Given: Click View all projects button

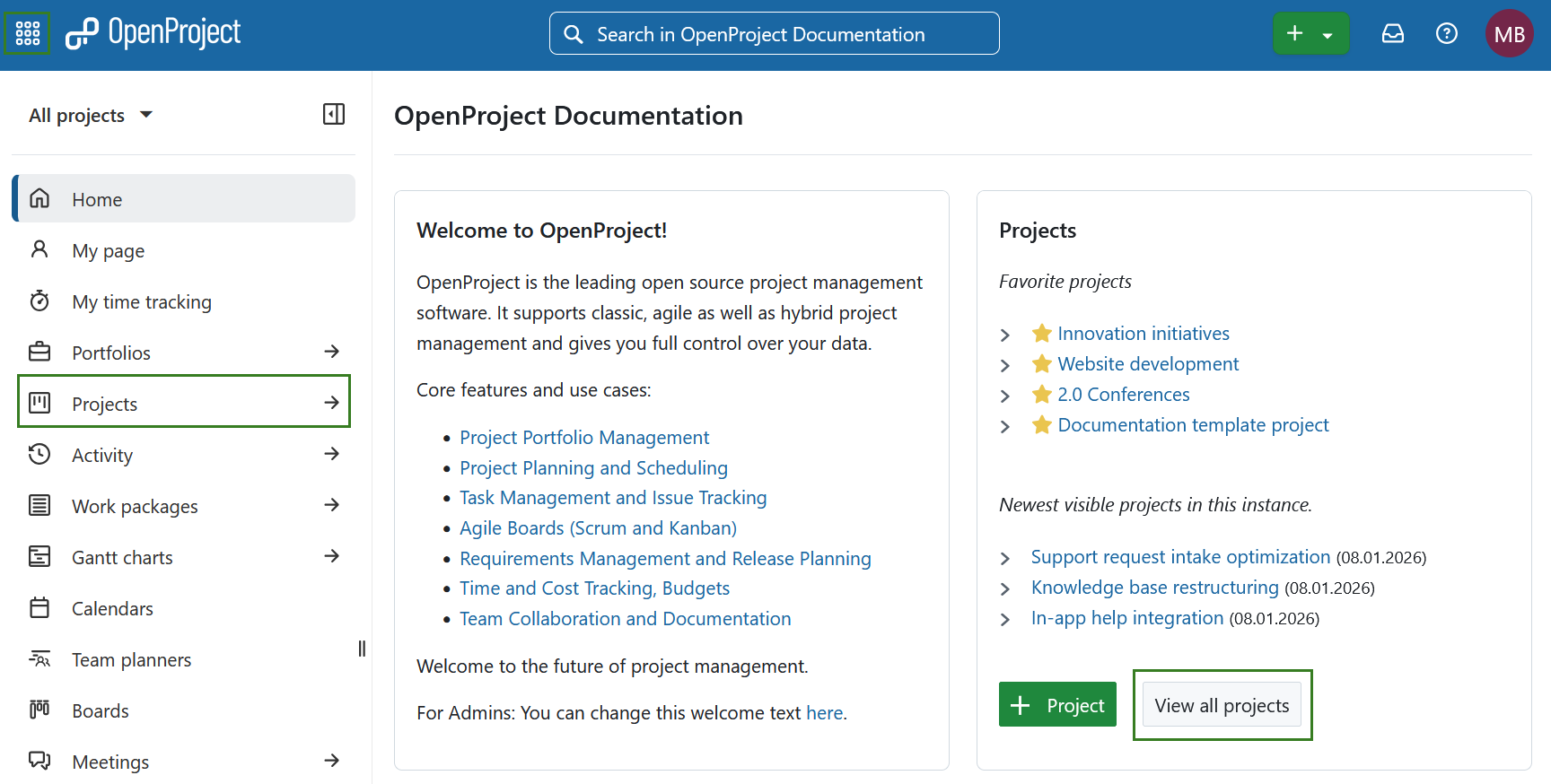Looking at the screenshot, I should pos(1222,705).
